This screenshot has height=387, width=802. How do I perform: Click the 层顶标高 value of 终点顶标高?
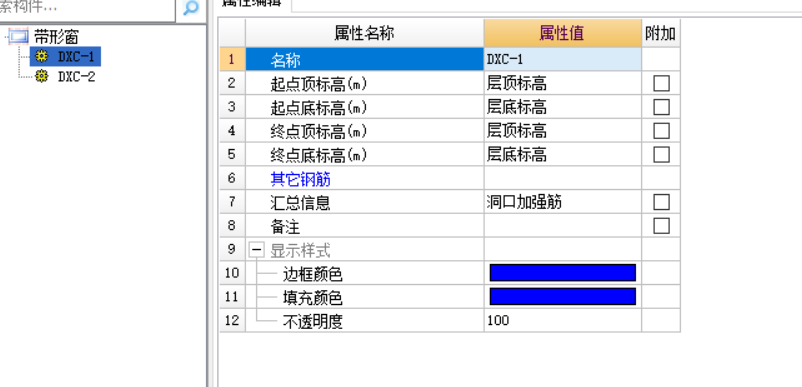click(563, 131)
